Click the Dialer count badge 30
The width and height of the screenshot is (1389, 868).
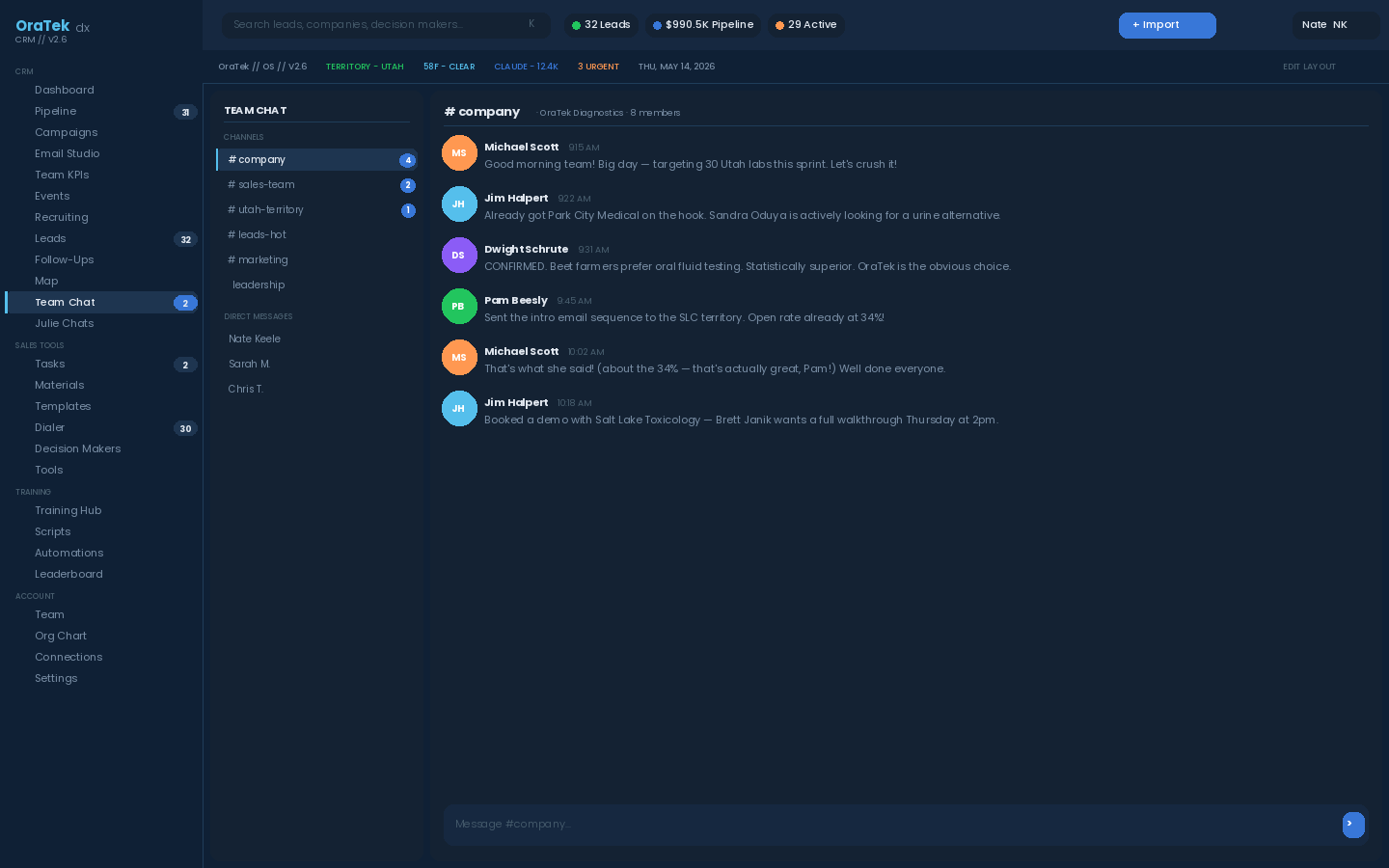pos(185,428)
